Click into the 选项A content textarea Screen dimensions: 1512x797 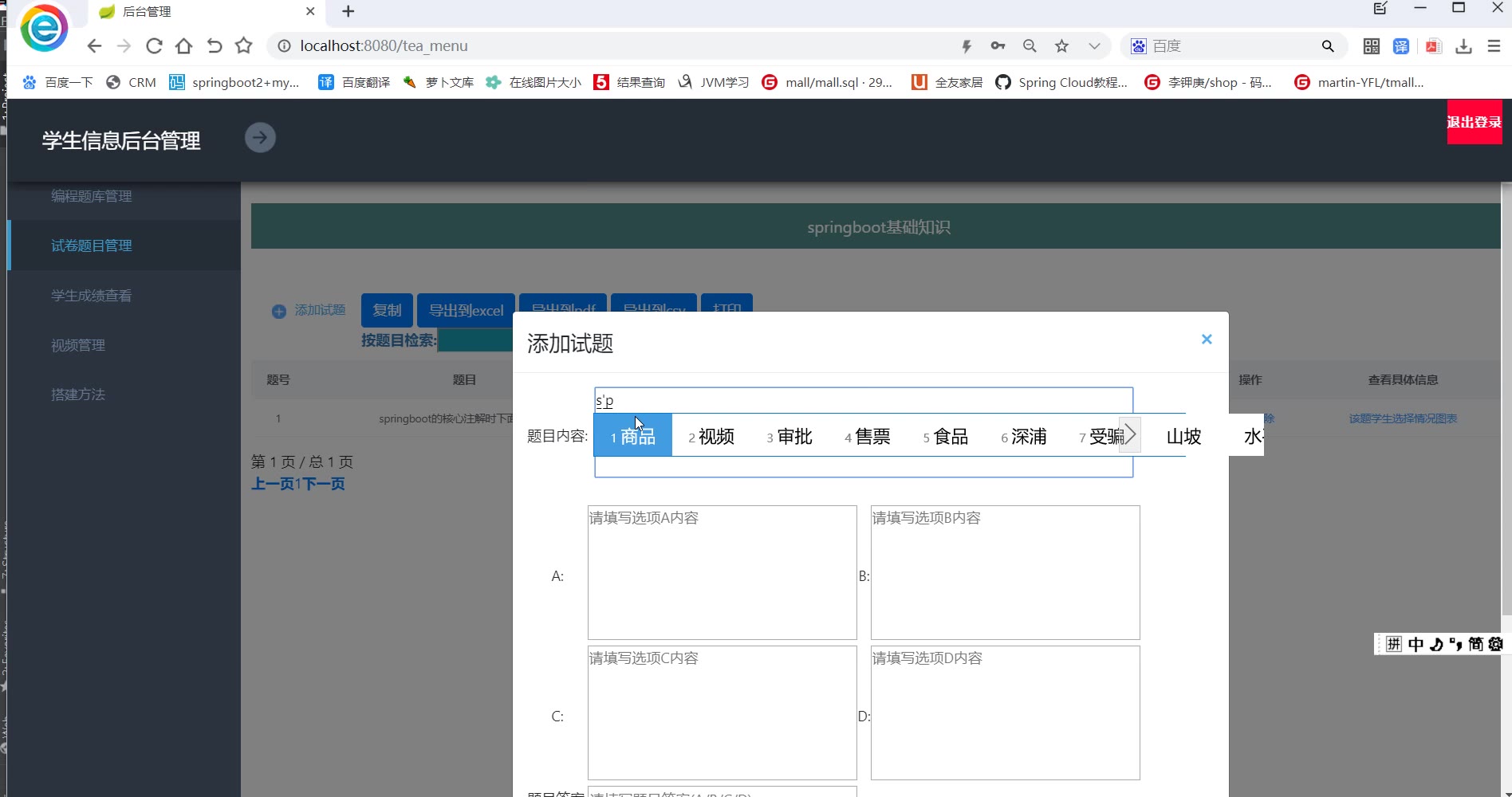[x=722, y=572]
